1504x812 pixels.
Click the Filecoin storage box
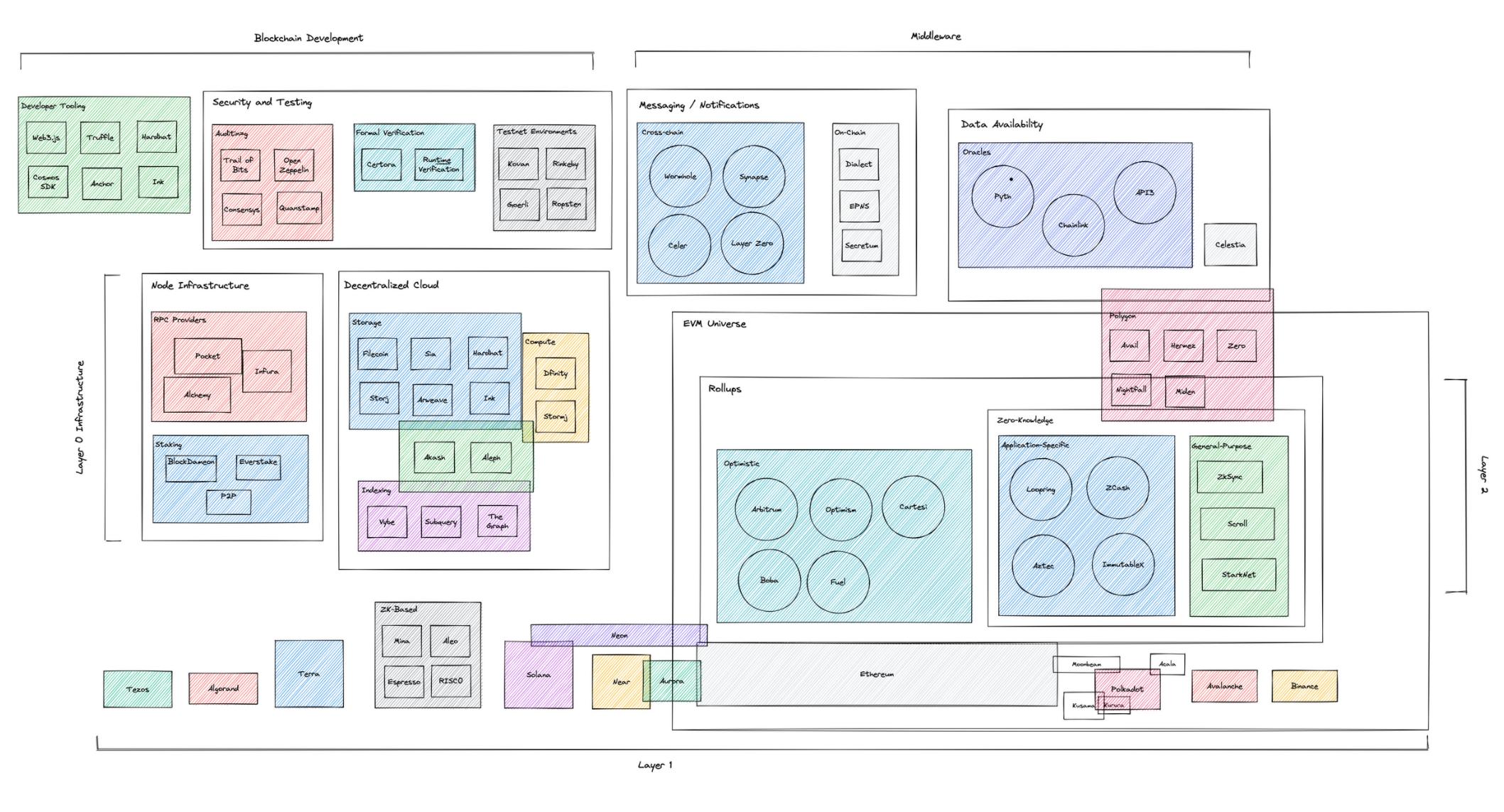pyautogui.click(x=377, y=354)
